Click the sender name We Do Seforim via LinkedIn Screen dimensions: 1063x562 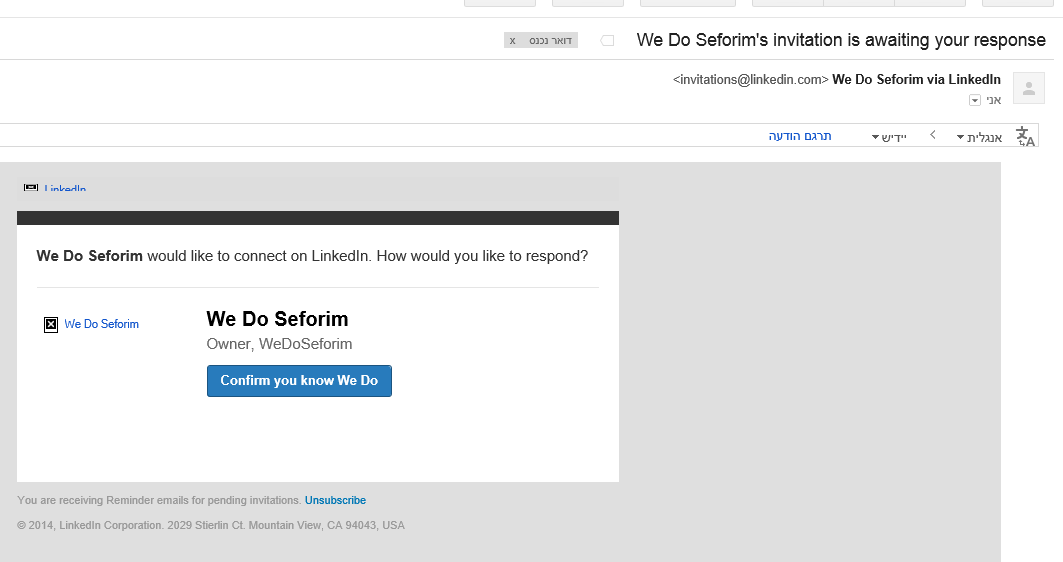(x=916, y=79)
